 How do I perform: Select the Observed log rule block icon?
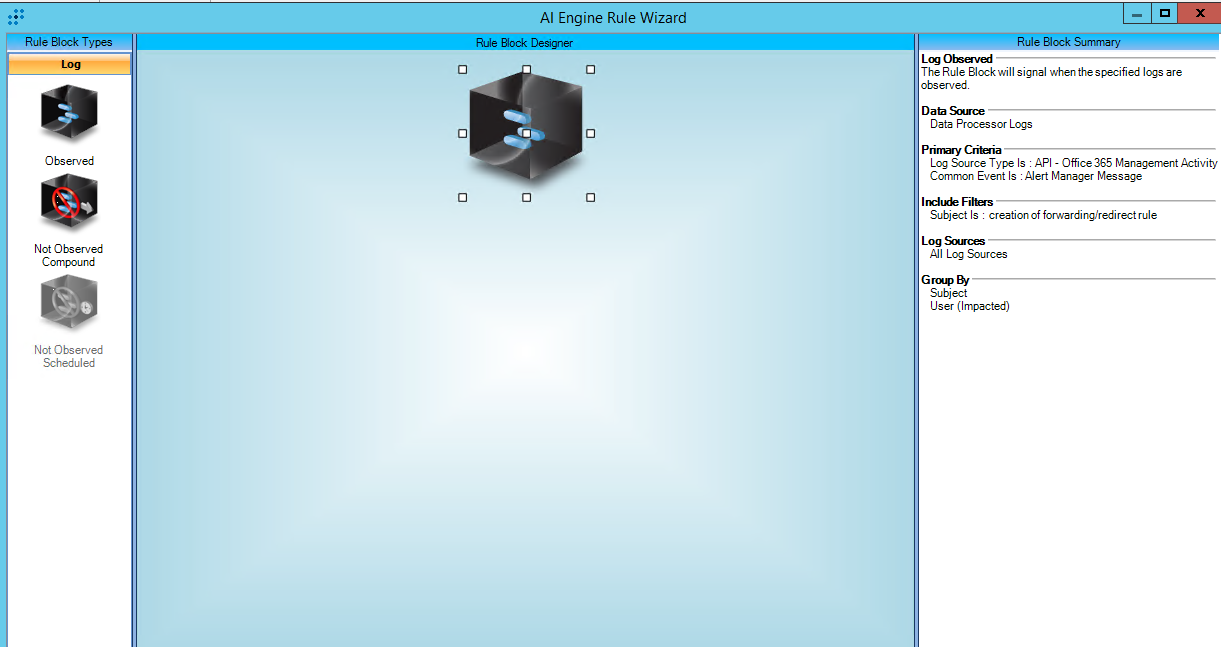[69, 114]
